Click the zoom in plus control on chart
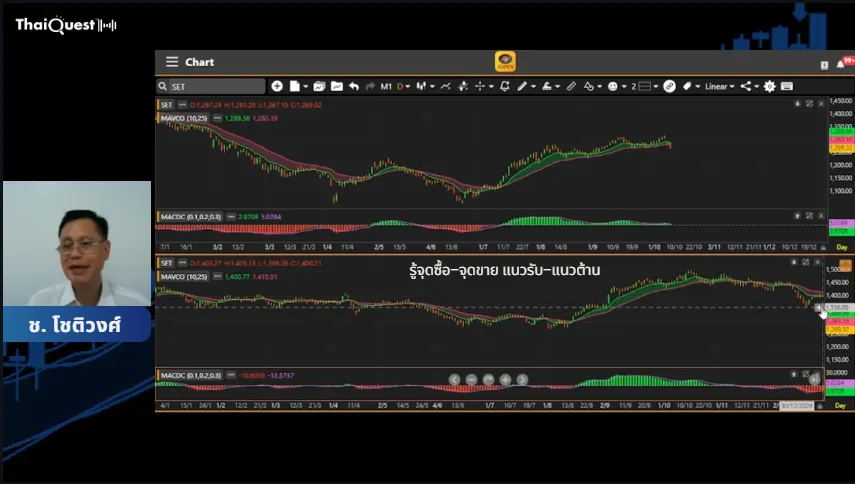 coord(506,379)
